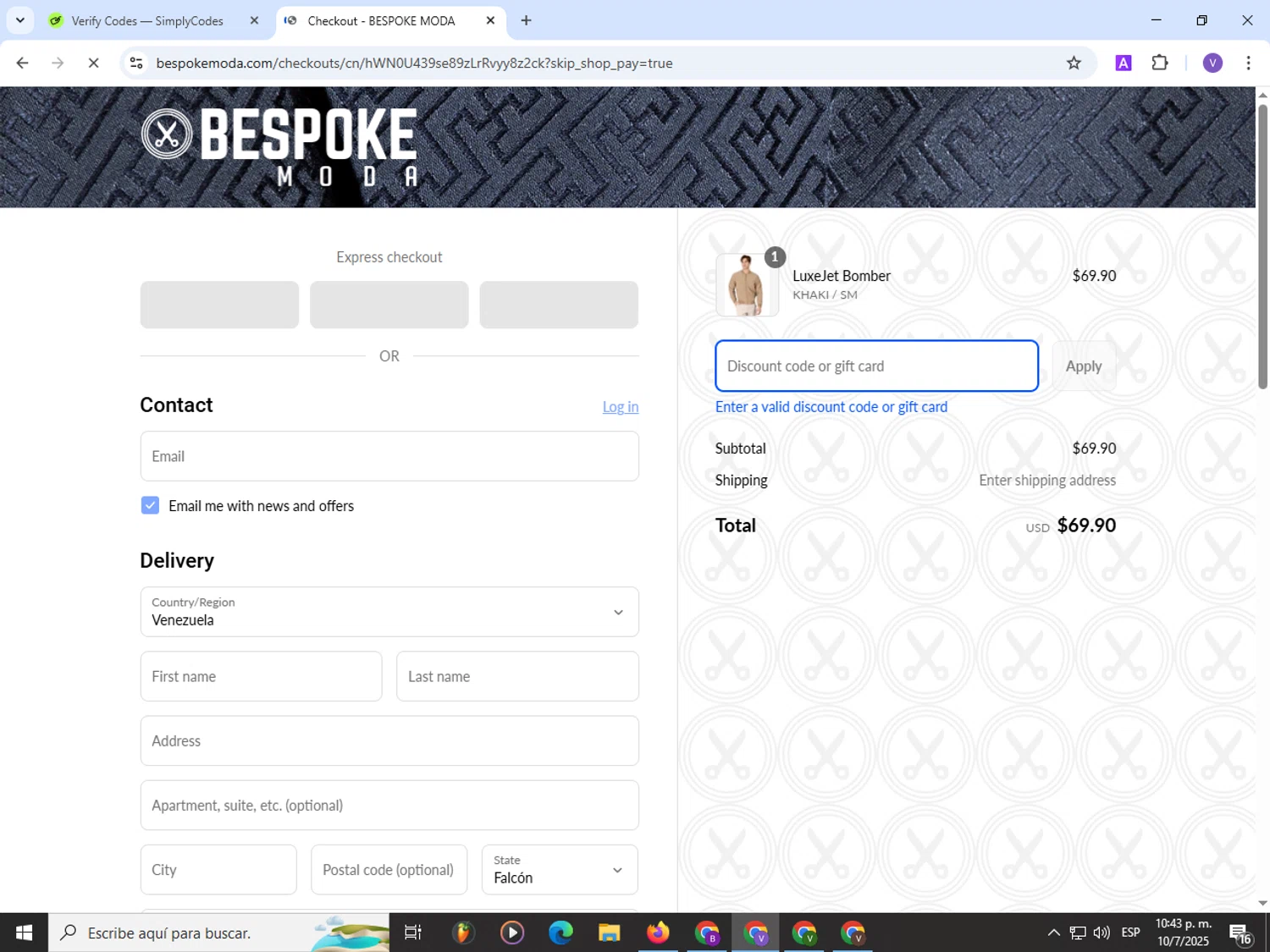
Task: Click the scrollbar down arrow
Action: click(1262, 903)
